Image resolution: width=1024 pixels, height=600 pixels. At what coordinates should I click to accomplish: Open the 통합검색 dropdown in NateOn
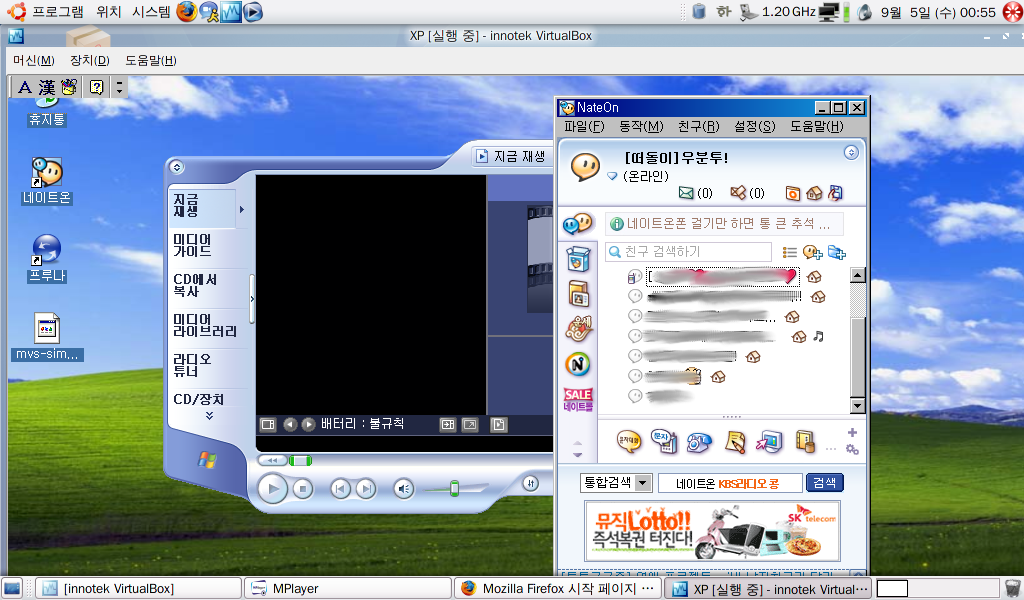pyautogui.click(x=616, y=482)
